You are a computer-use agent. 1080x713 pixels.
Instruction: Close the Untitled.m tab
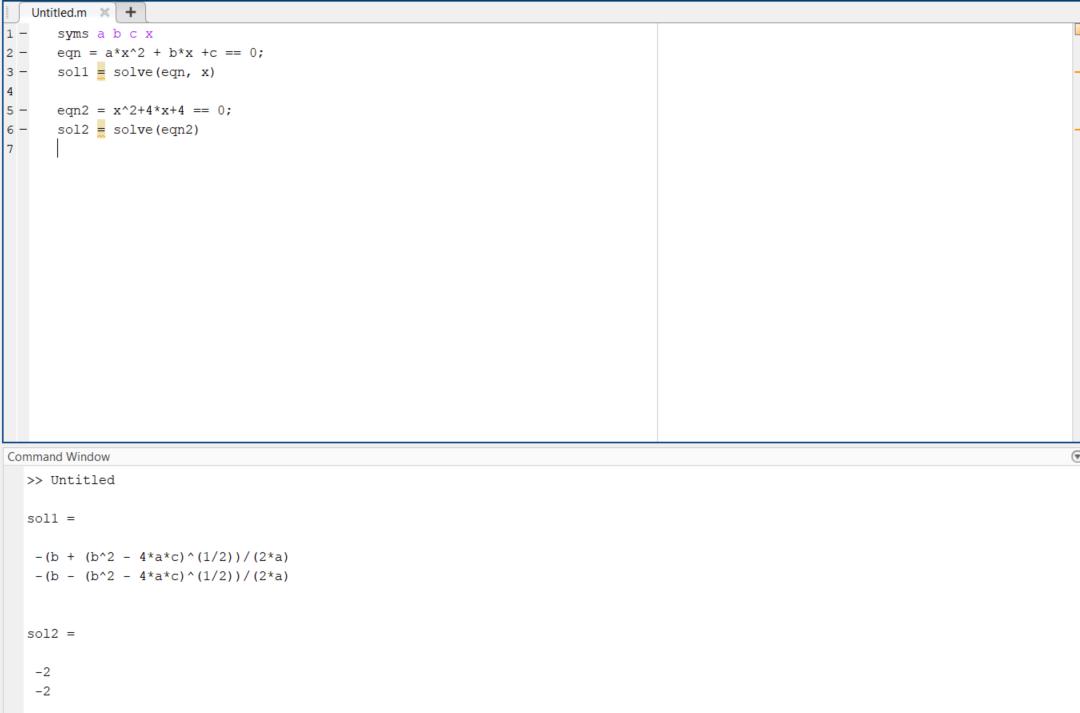tap(105, 12)
